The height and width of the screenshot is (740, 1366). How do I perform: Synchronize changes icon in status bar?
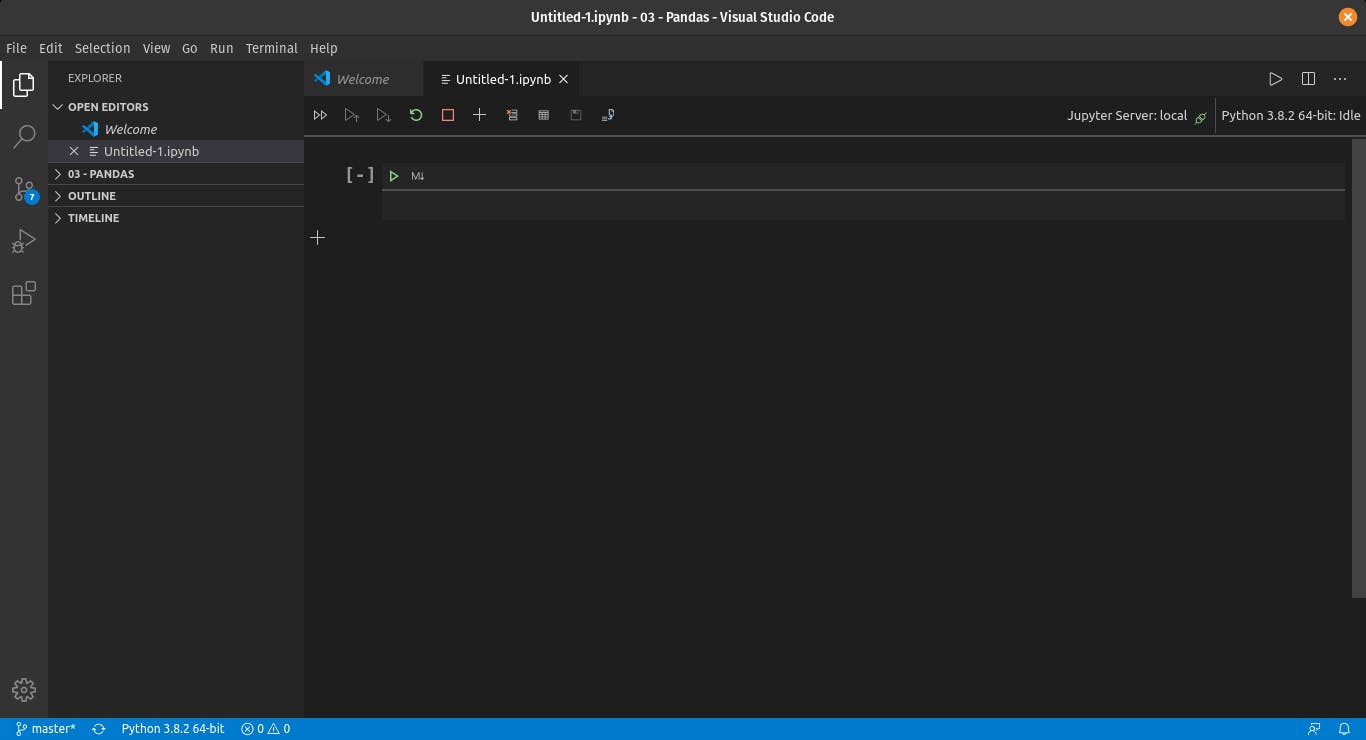click(99, 729)
